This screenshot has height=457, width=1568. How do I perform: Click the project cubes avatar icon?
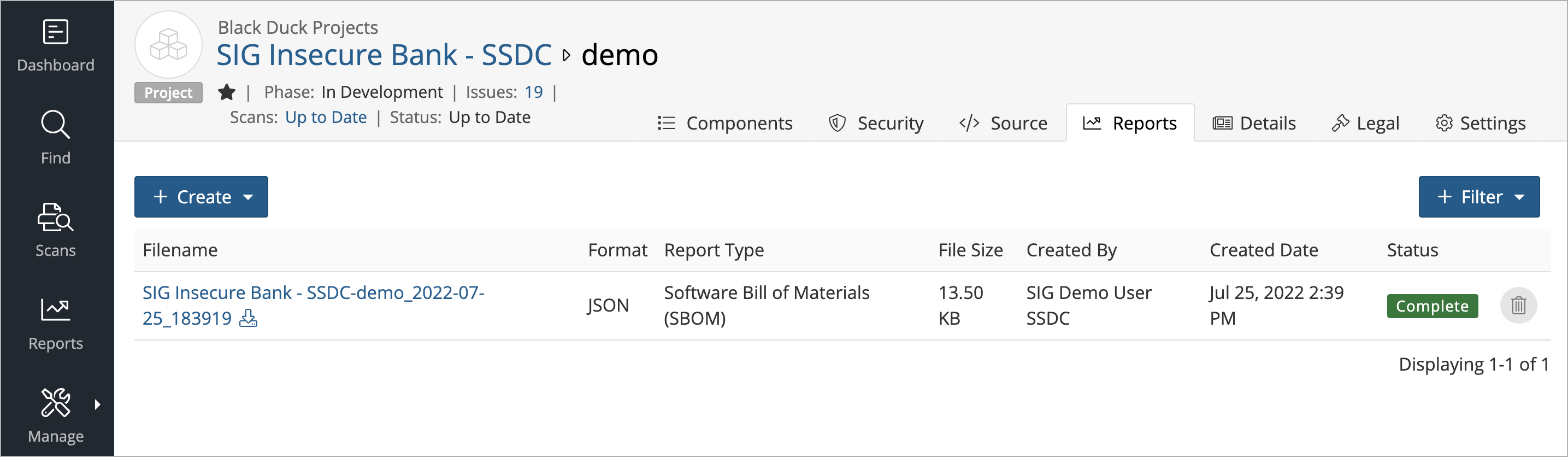(x=168, y=44)
